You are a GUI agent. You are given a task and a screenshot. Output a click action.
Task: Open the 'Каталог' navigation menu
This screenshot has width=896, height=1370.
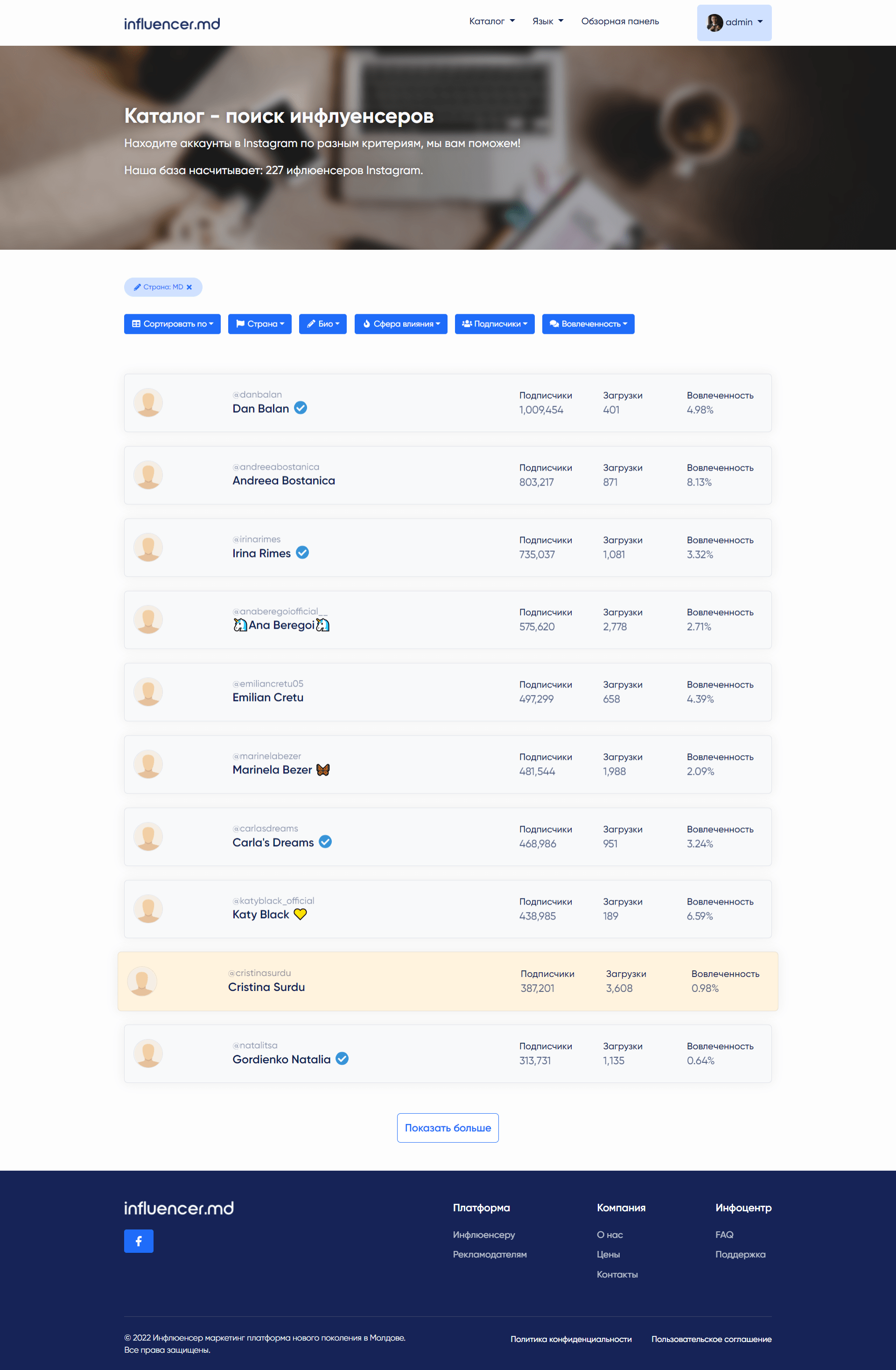tap(492, 21)
